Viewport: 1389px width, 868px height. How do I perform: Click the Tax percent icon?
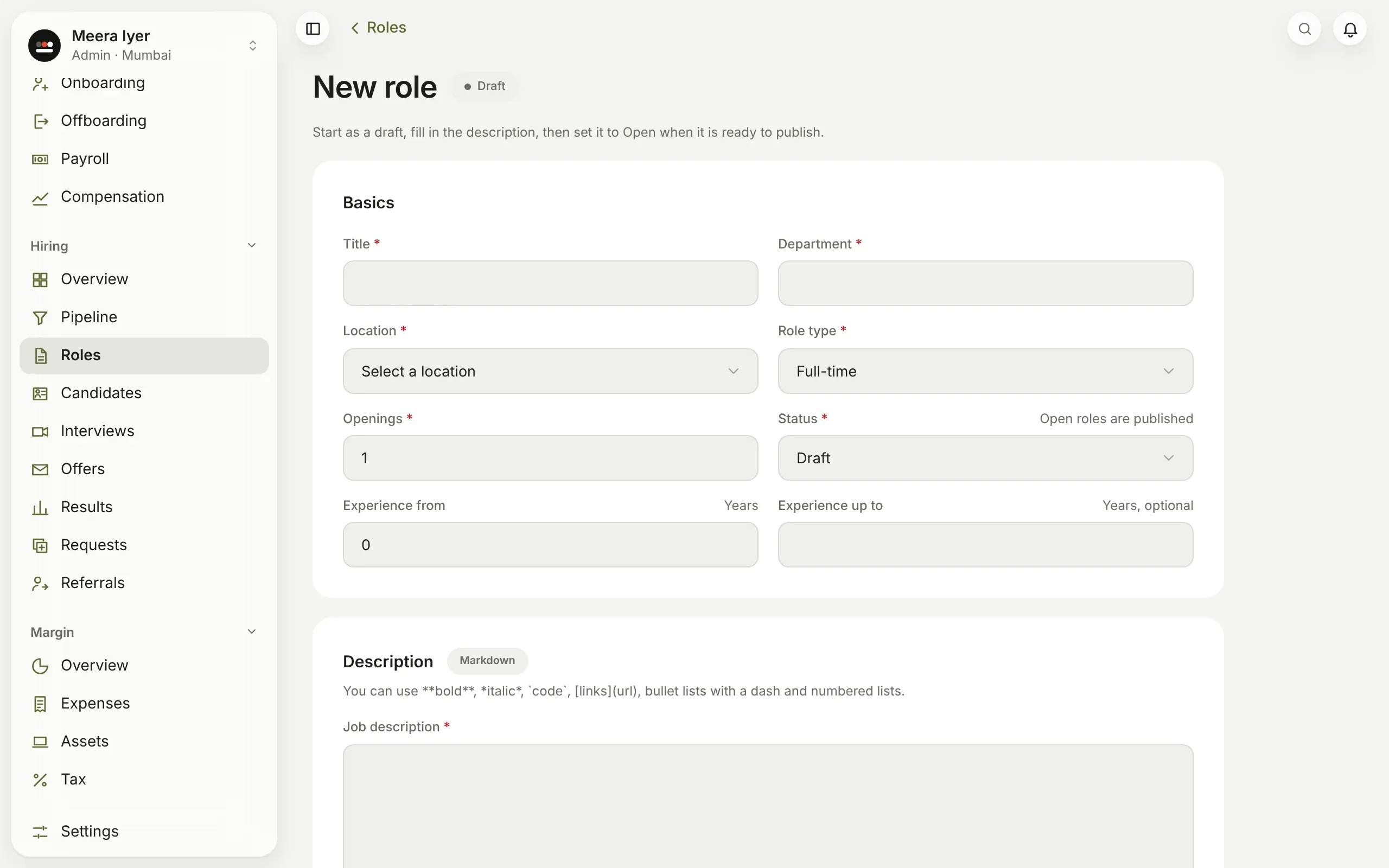coord(40,780)
